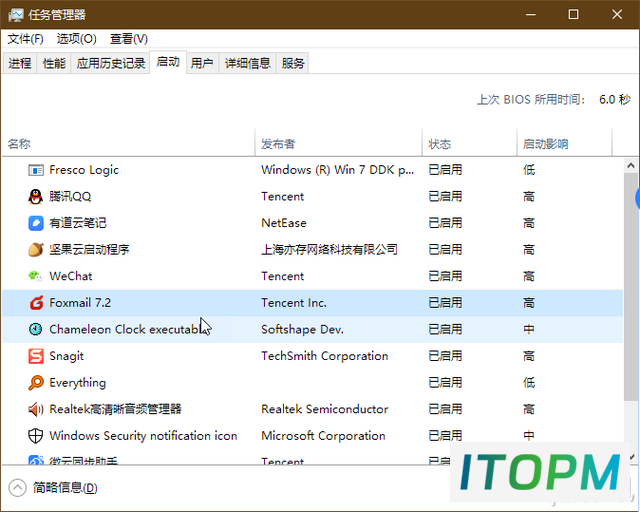Sort by the 启动影响 column header
The image size is (640, 512).
[x=565, y=144]
